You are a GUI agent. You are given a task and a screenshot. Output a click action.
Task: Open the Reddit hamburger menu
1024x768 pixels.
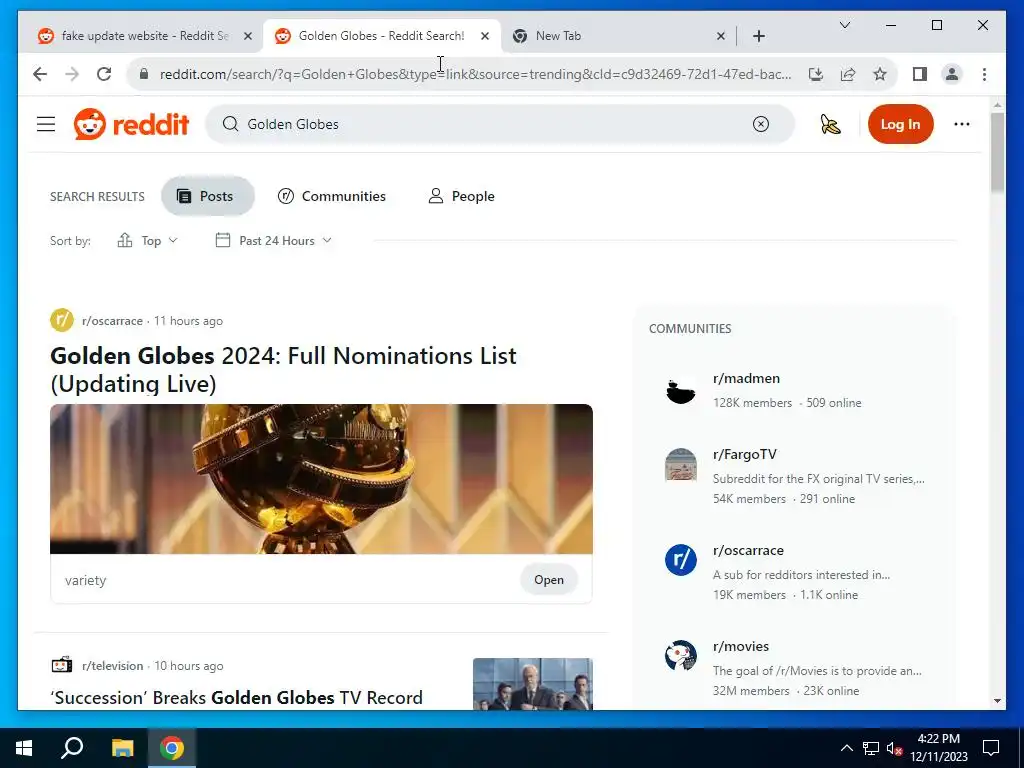[46, 124]
